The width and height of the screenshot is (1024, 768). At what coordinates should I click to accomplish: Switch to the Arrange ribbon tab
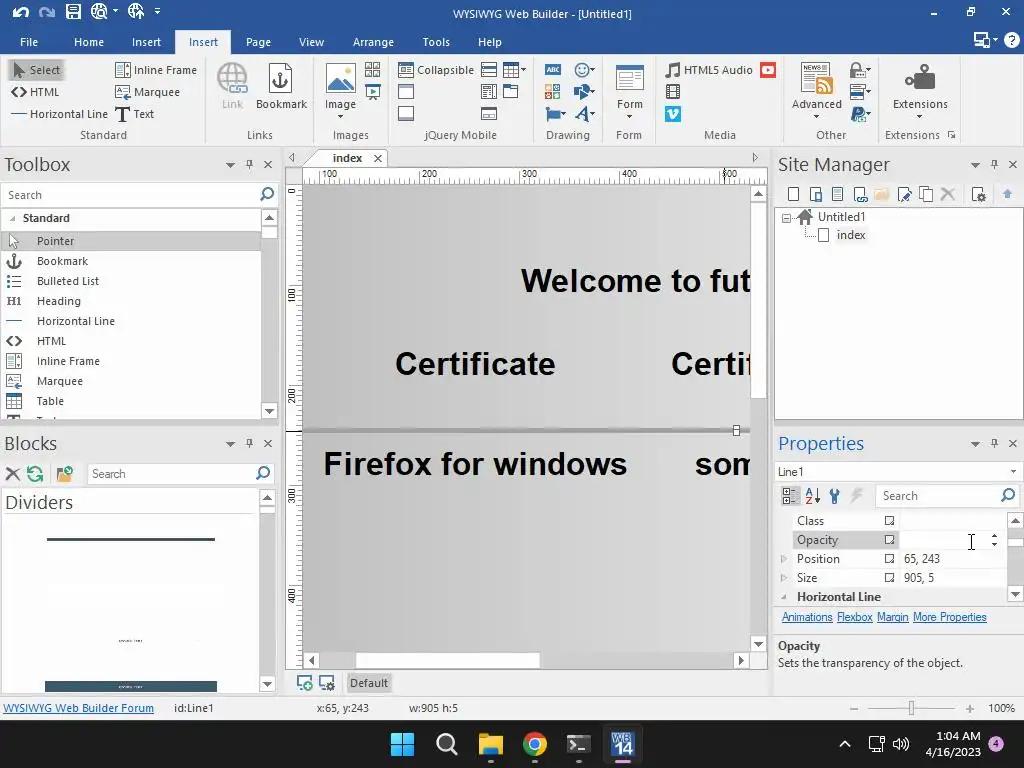373,42
